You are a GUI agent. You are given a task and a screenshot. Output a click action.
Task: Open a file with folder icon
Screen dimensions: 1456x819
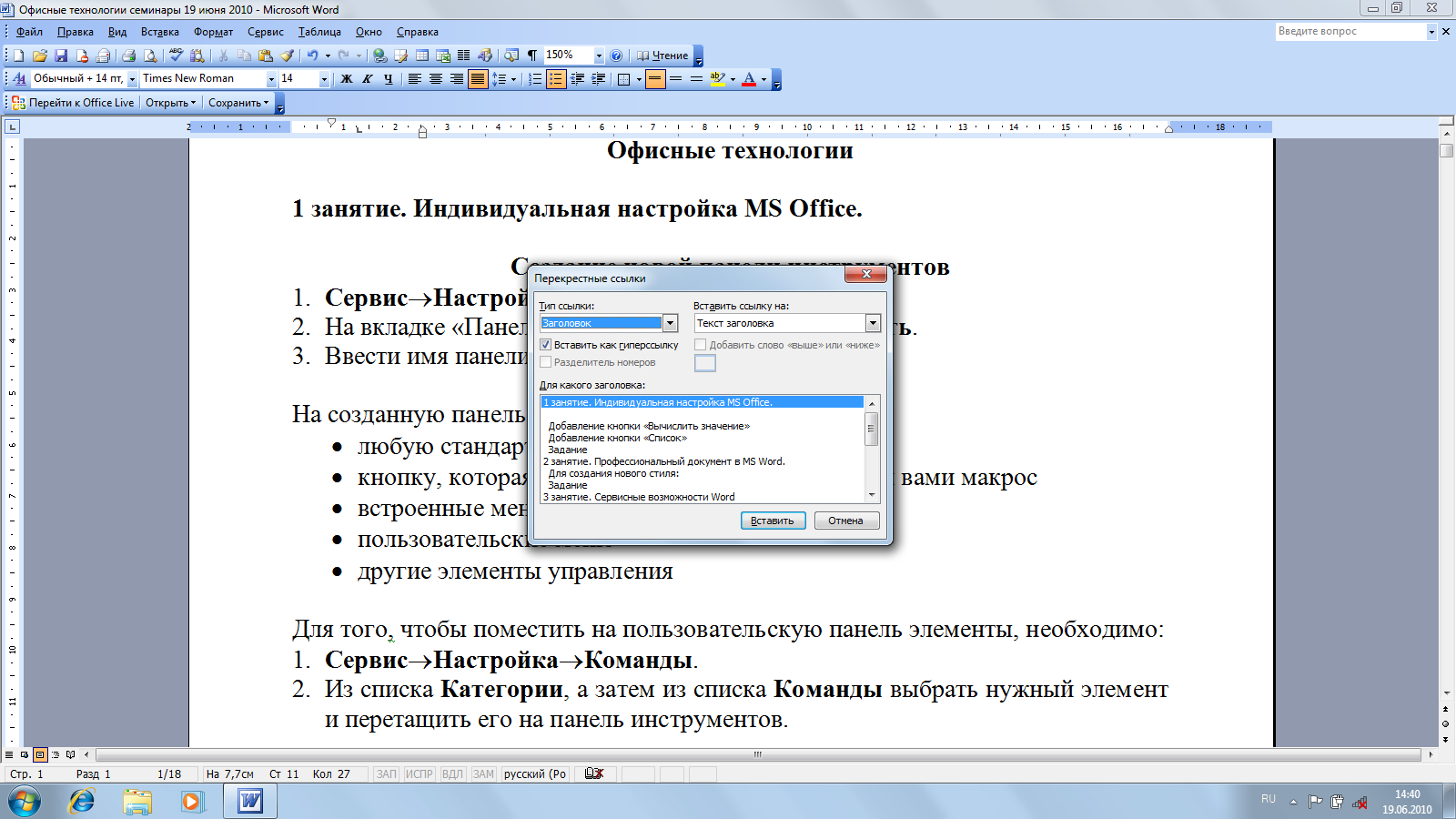40,56
